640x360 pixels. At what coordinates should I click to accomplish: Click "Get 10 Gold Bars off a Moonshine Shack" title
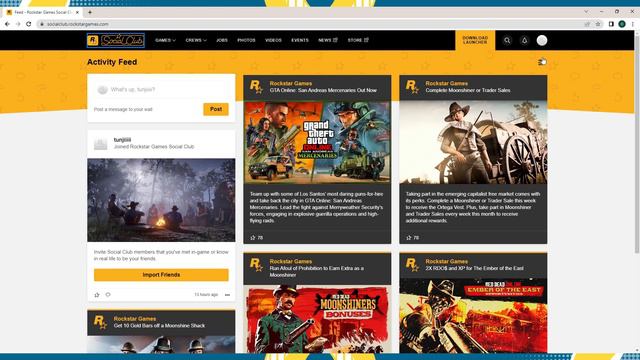(x=160, y=326)
